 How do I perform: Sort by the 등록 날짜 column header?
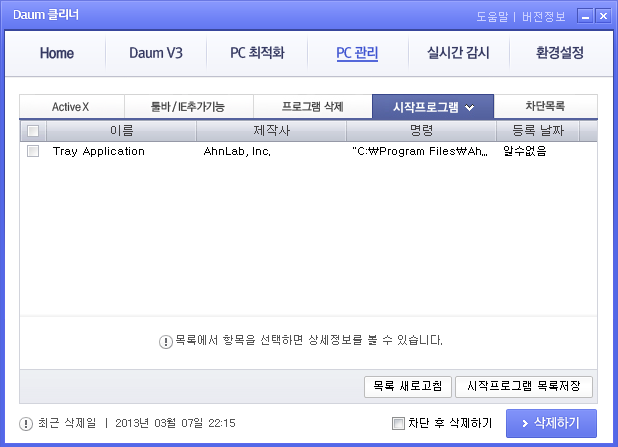pyautogui.click(x=538, y=131)
